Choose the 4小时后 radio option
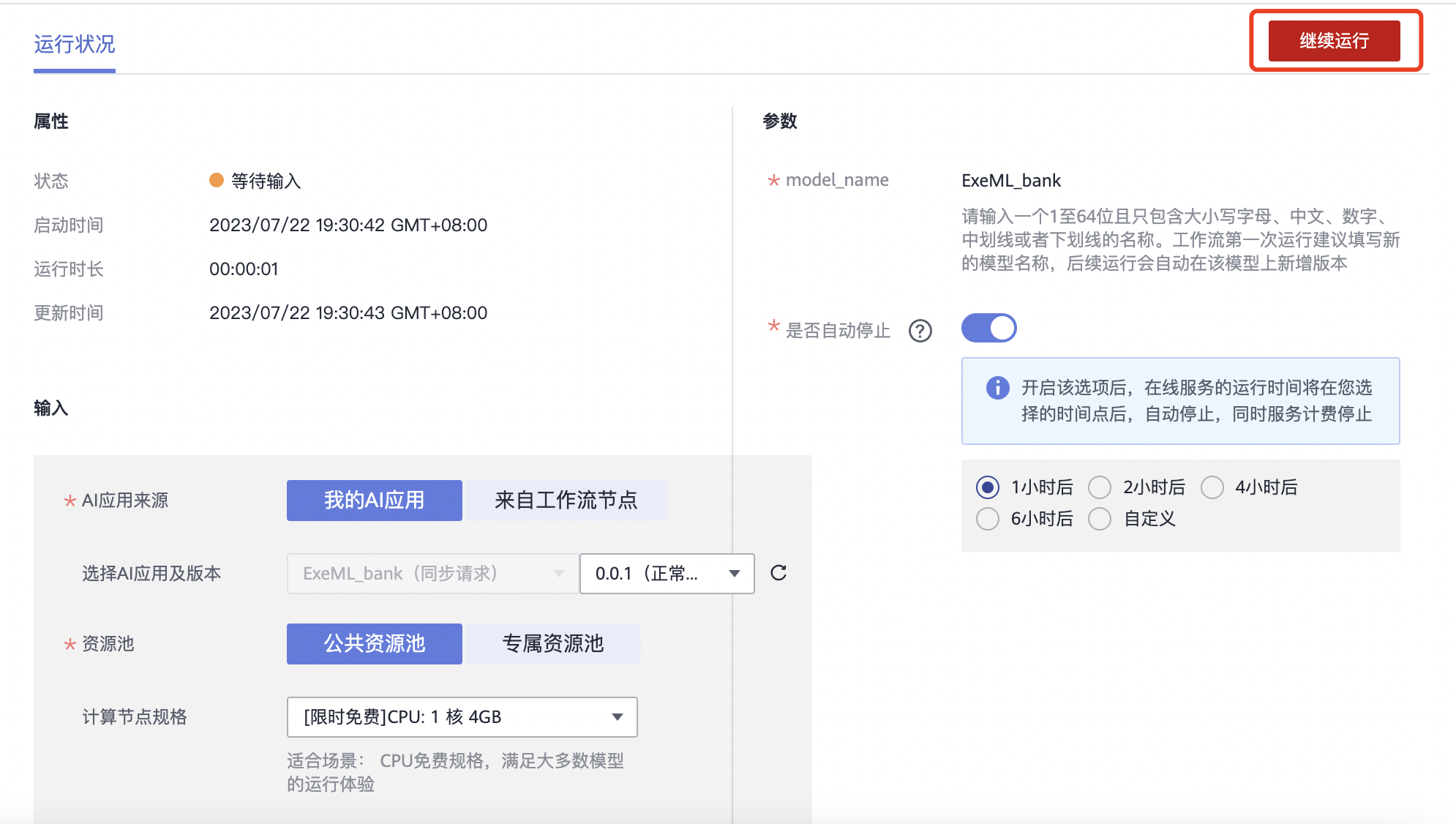 point(1212,487)
